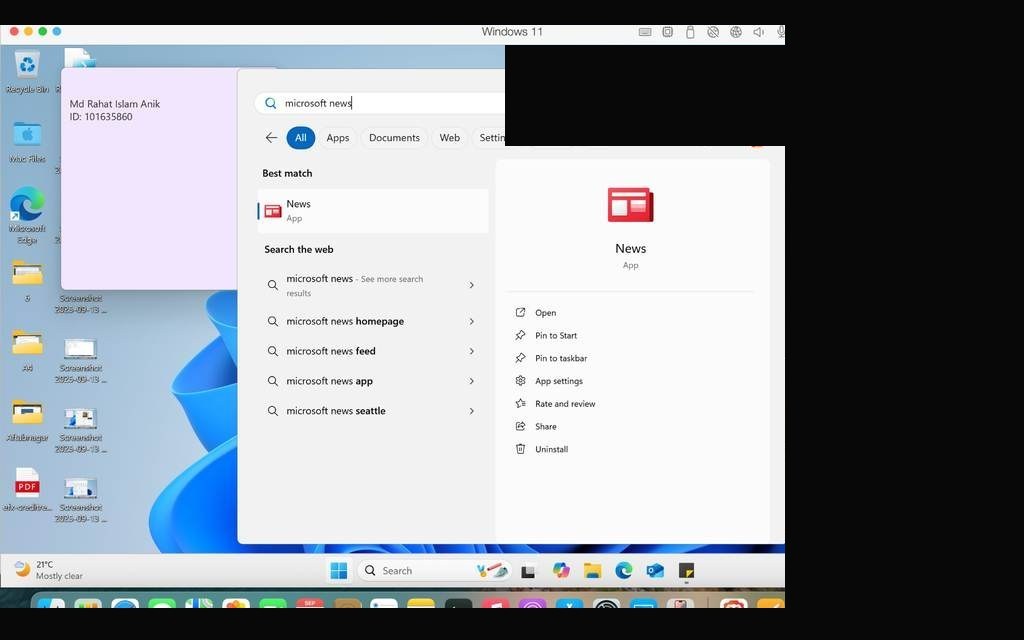Switch to the Apps search filter
The image size is (1024, 640).
(338, 138)
